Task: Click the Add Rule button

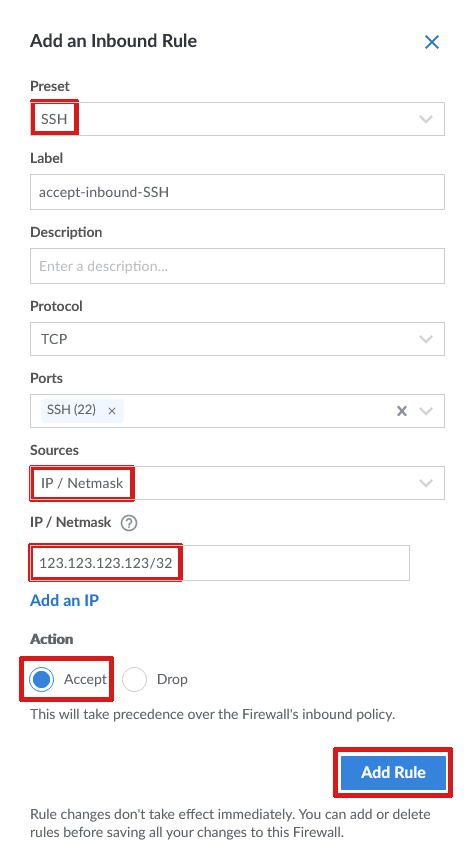Action: point(393,772)
